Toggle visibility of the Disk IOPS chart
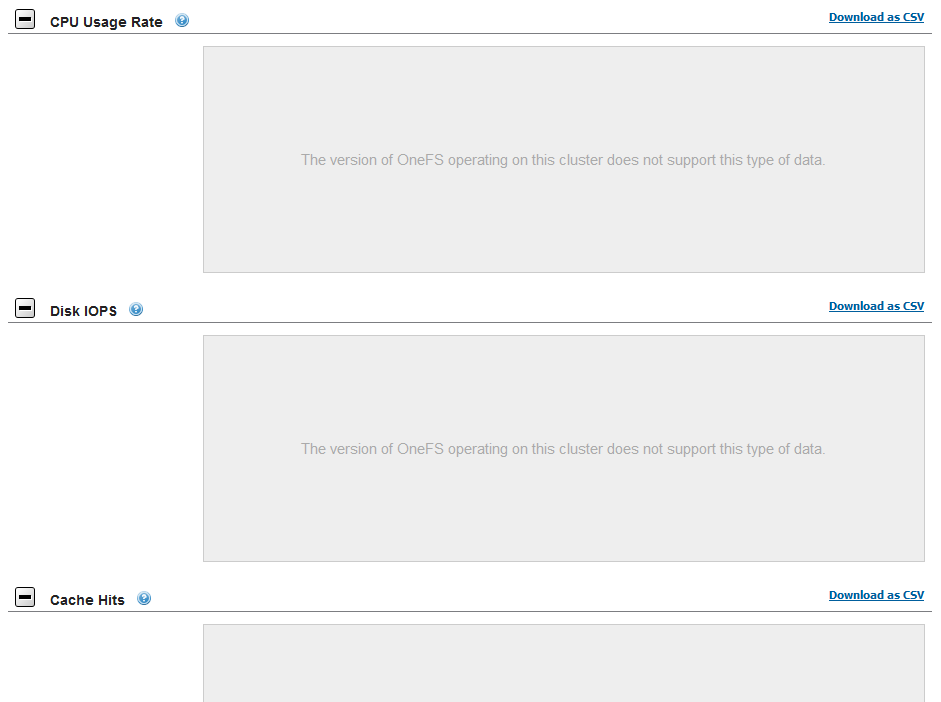The width and height of the screenshot is (941, 702). pyautogui.click(x=24, y=308)
